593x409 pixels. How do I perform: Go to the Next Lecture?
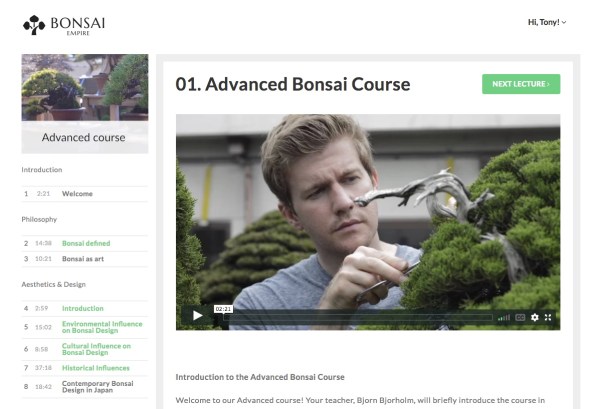click(x=521, y=84)
